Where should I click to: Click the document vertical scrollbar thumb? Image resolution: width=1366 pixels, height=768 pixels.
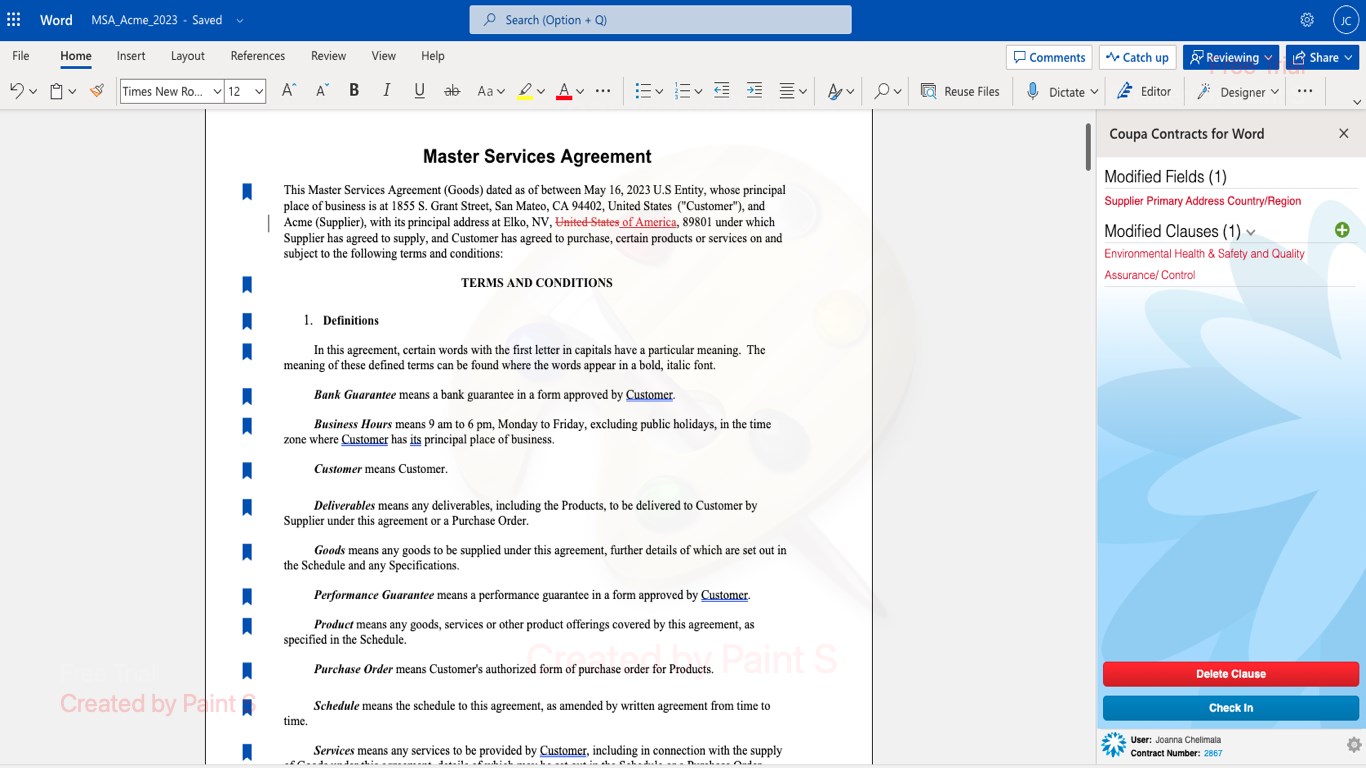coord(1088,146)
